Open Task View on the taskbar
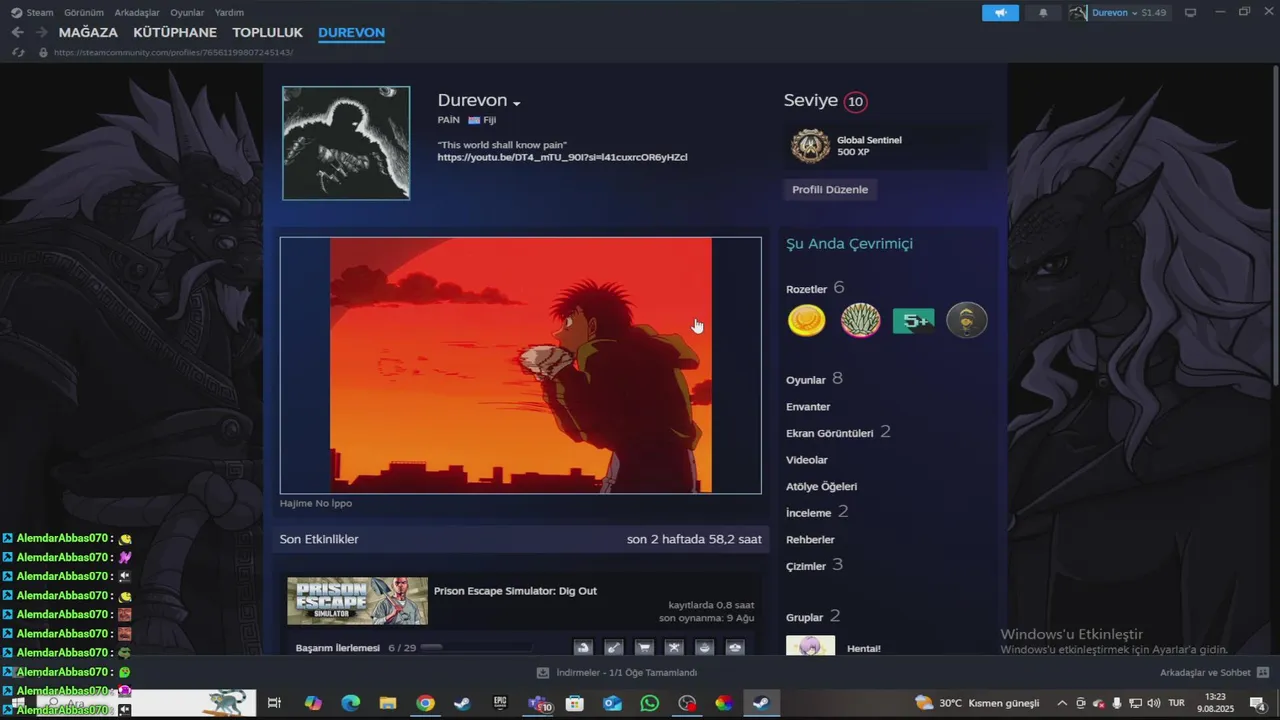Image resolution: width=1280 pixels, height=720 pixels. pyautogui.click(x=274, y=703)
